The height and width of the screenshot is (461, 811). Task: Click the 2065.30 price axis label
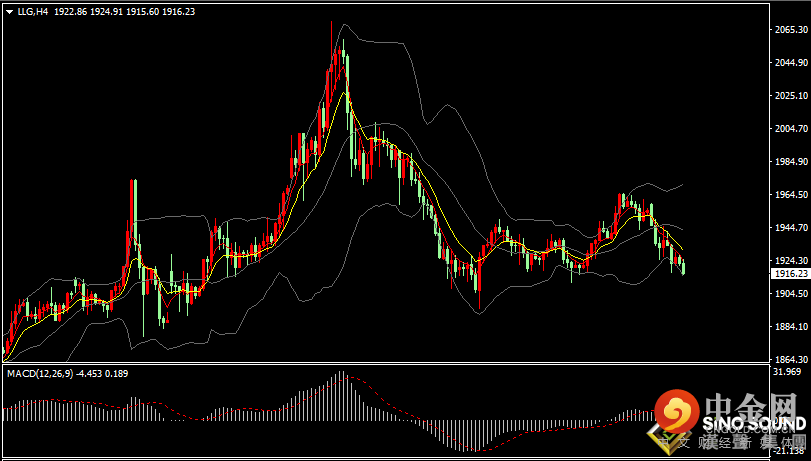point(789,30)
